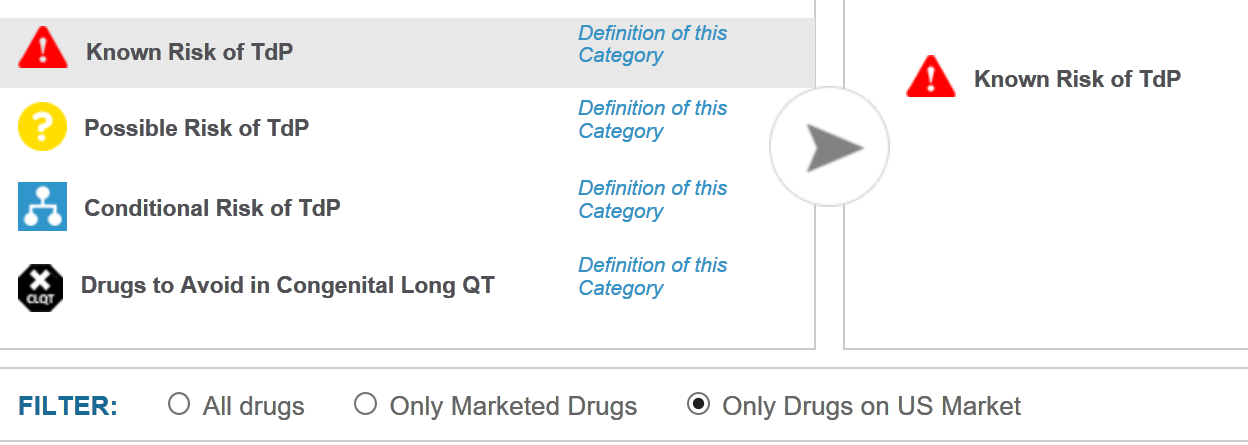Open definition link for Congenital Long QT
1248x445 pixels.
[x=653, y=276]
